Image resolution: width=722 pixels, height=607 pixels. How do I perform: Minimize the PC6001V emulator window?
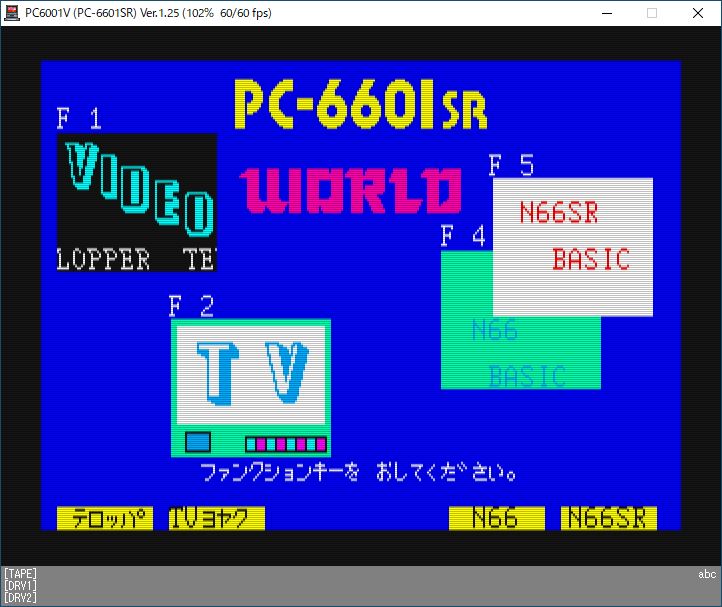[x=606, y=13]
